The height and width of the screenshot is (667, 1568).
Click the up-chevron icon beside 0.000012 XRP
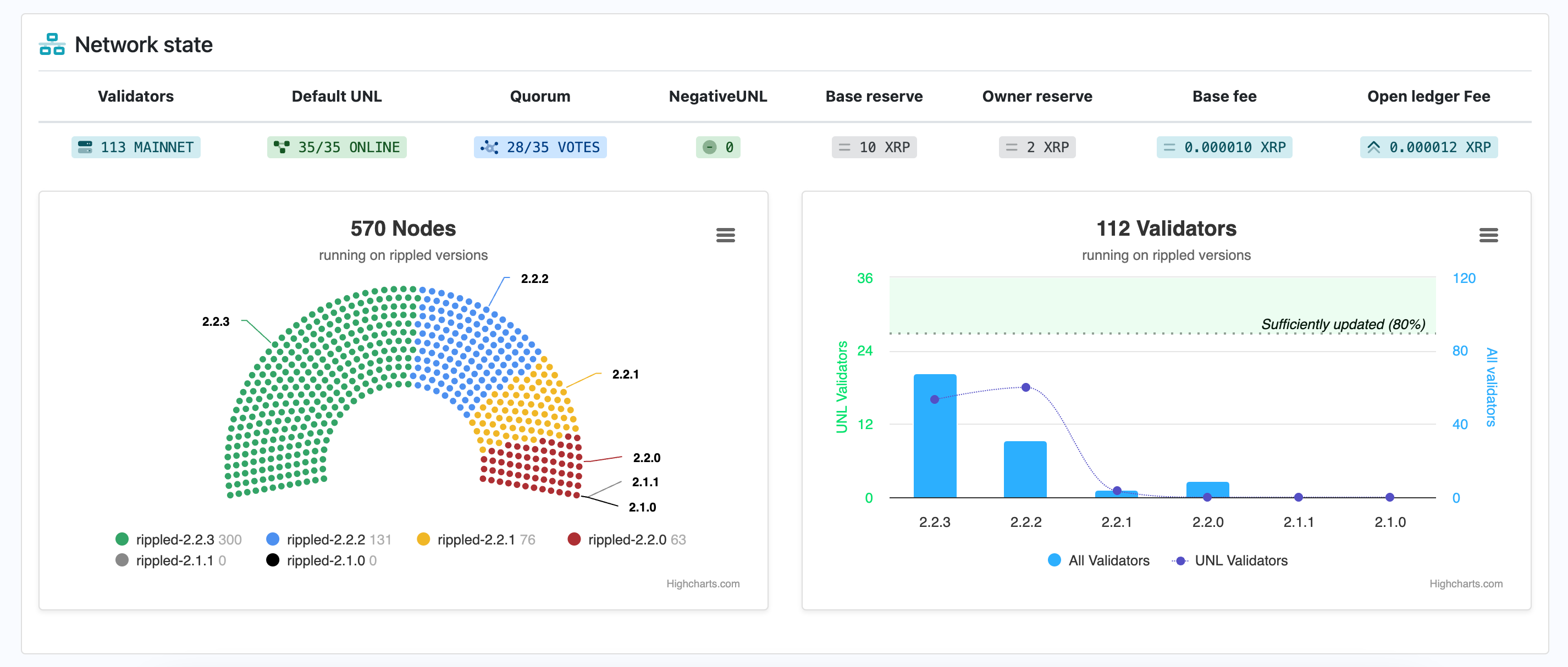[x=1374, y=147]
